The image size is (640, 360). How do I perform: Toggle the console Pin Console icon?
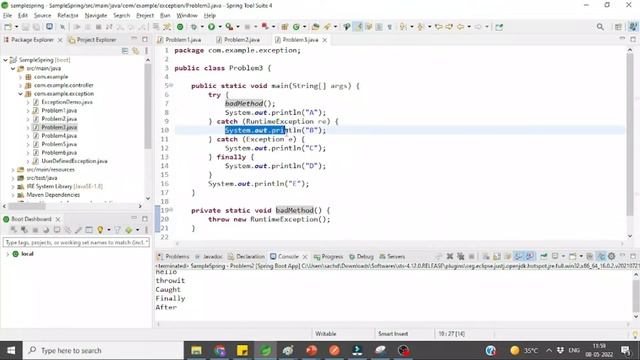coord(544,256)
